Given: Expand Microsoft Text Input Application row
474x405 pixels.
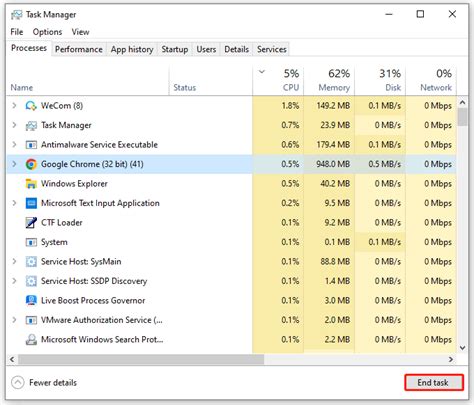Looking at the screenshot, I should [14, 203].
